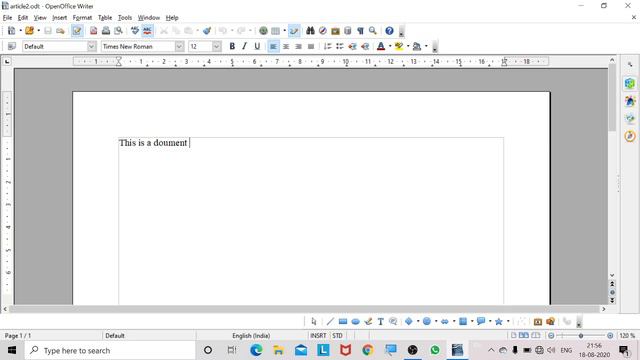Select Justified alignment
This screenshot has height=360, width=640.
click(x=311, y=46)
